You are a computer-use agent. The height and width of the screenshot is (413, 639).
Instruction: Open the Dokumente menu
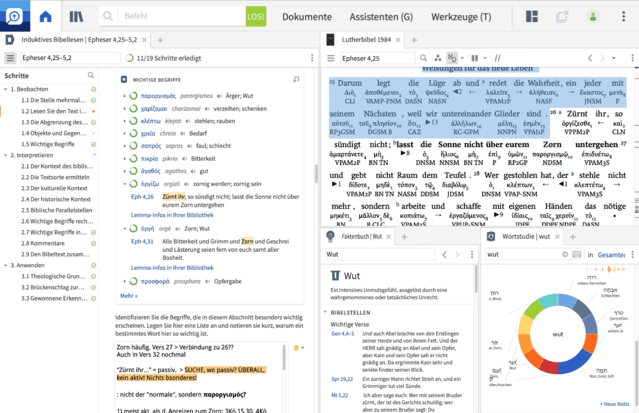click(306, 17)
